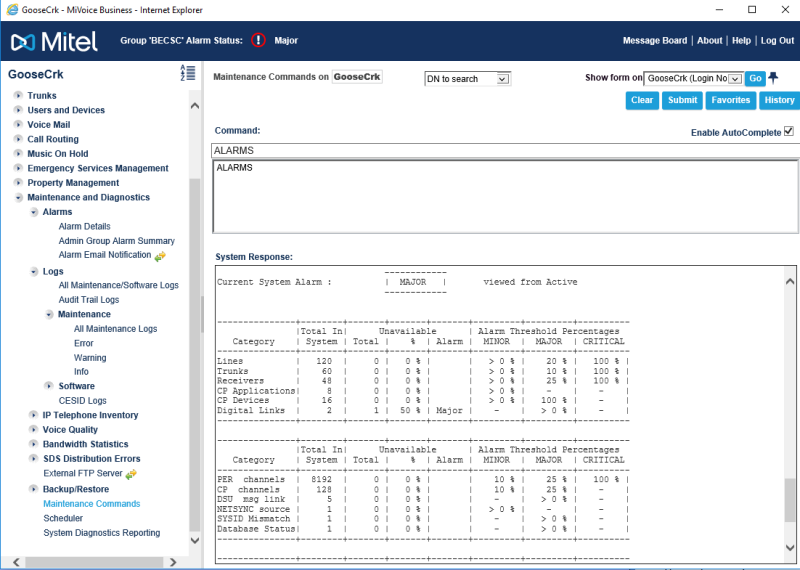
Task: Open the Info logs item
Action: [x=81, y=371]
